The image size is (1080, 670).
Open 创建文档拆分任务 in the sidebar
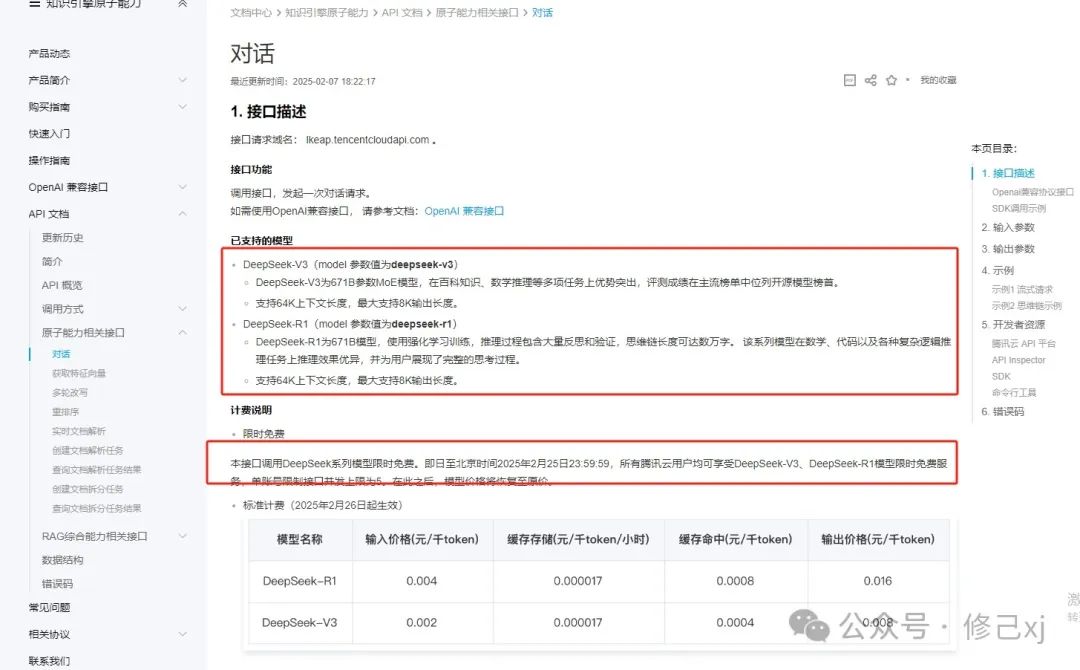(87, 489)
